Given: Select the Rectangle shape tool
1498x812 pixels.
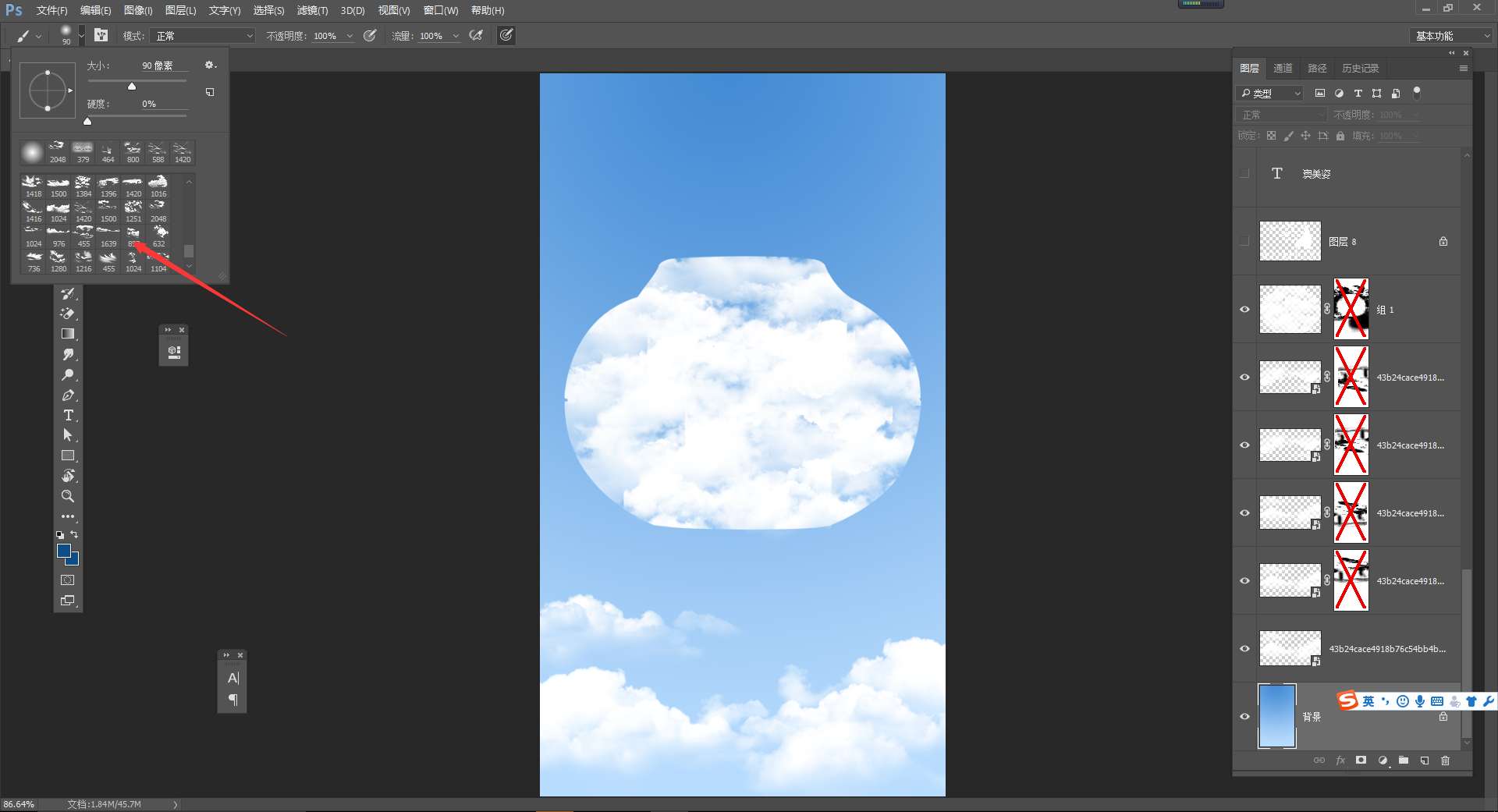Looking at the screenshot, I should (x=68, y=456).
